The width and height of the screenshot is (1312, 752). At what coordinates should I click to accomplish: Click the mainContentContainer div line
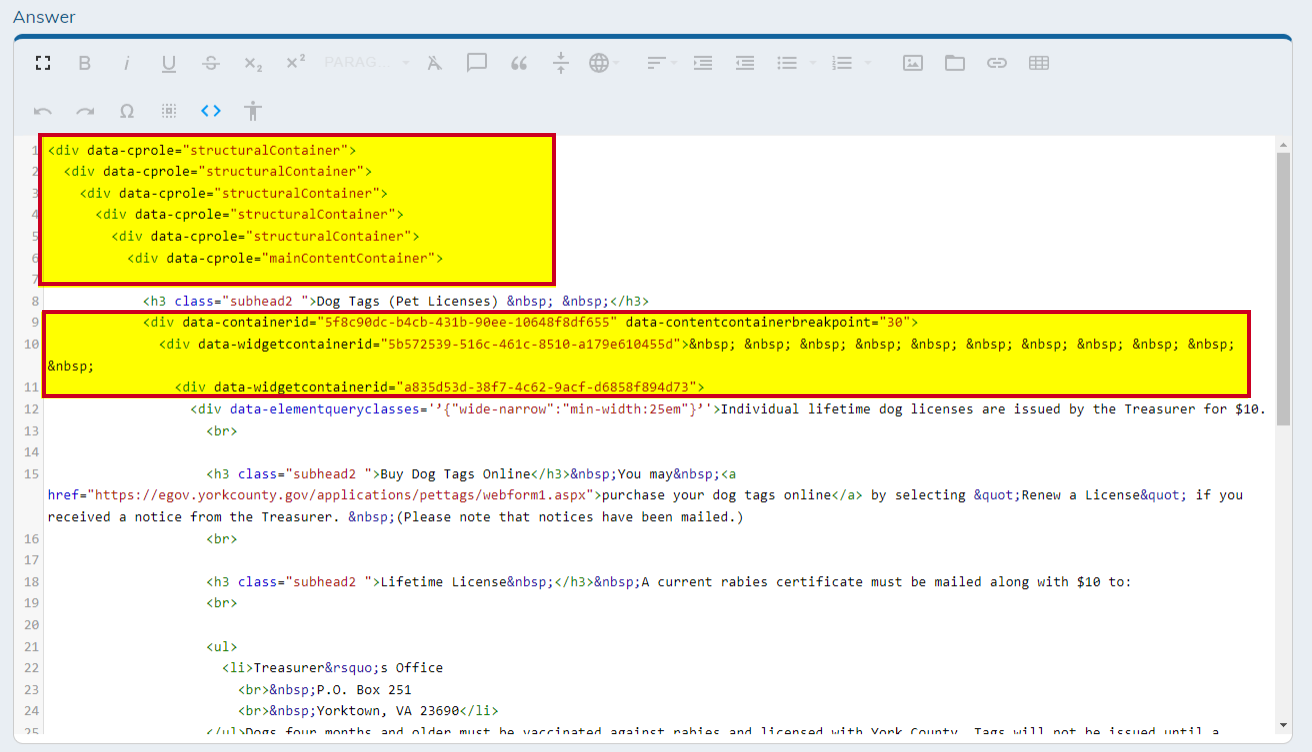[285, 258]
